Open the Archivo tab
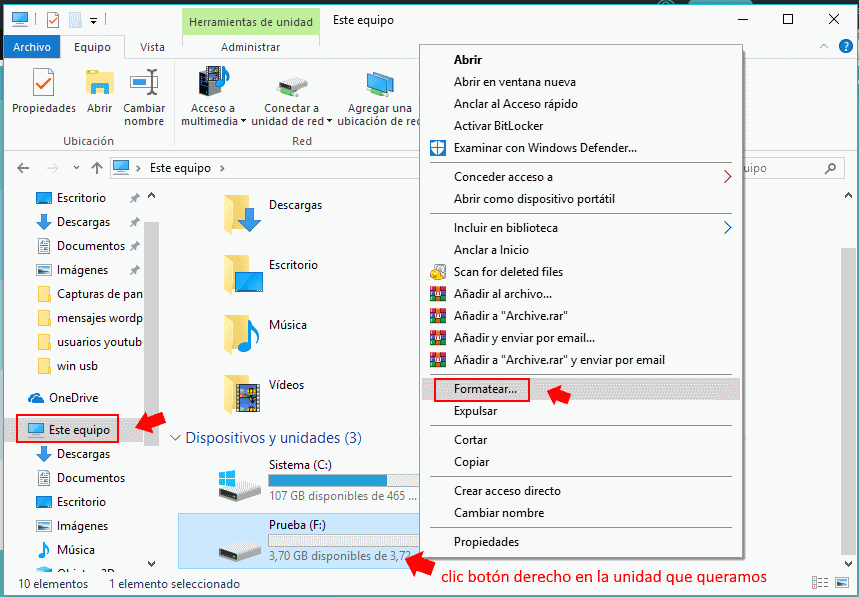The image size is (859, 597). coord(32,47)
